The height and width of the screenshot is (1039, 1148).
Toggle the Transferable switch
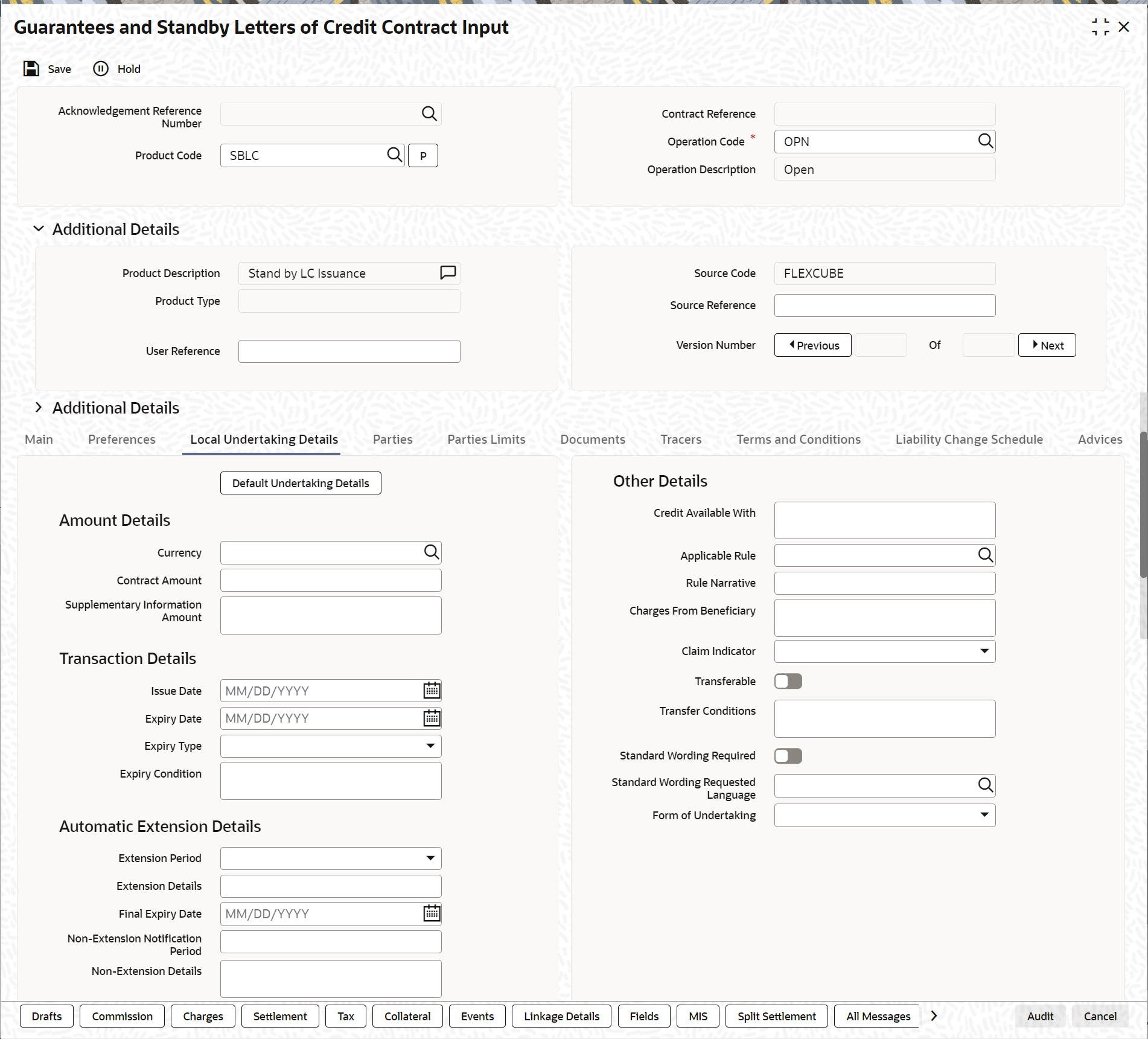[x=788, y=681]
